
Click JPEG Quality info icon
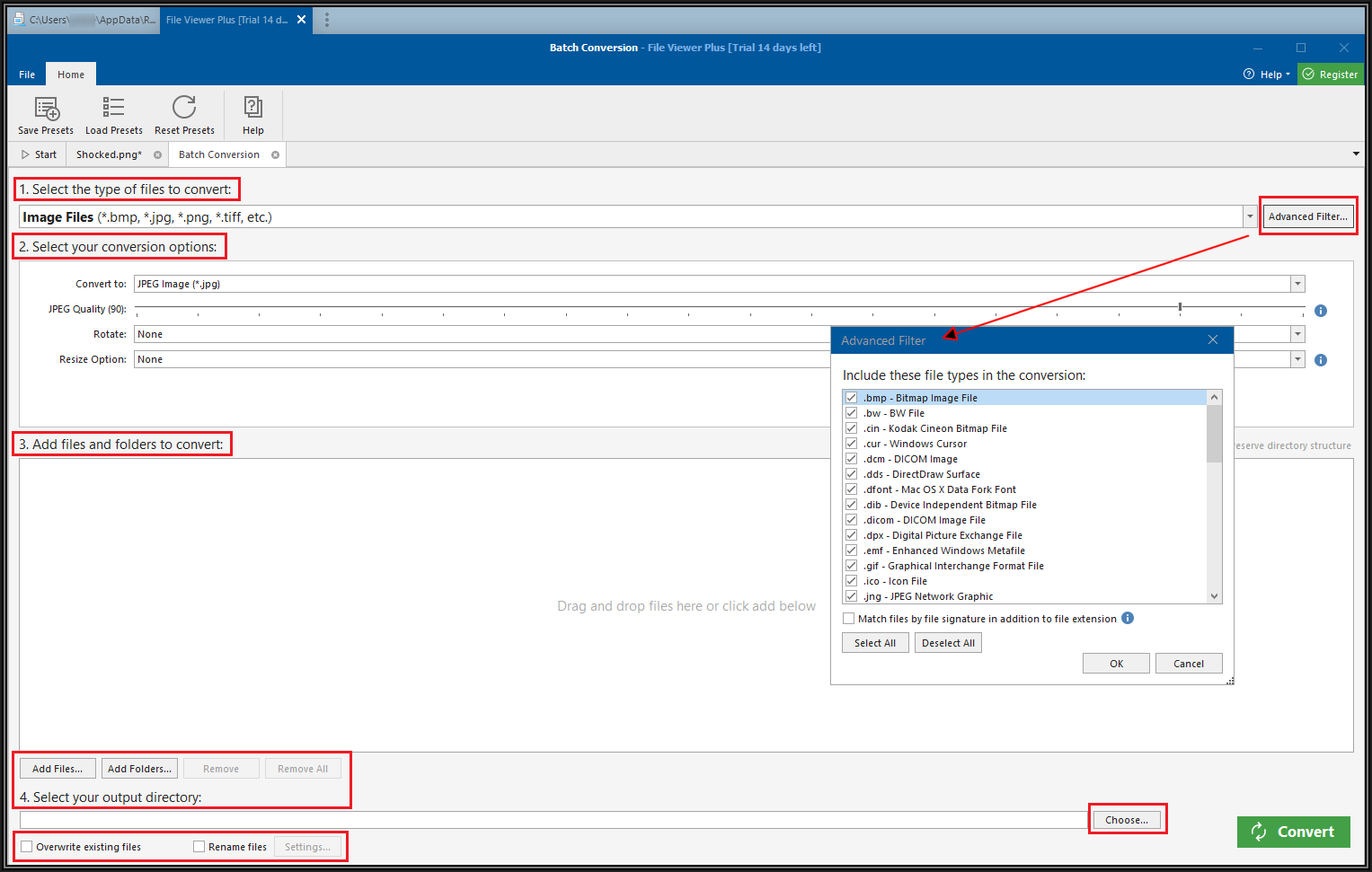(1321, 311)
